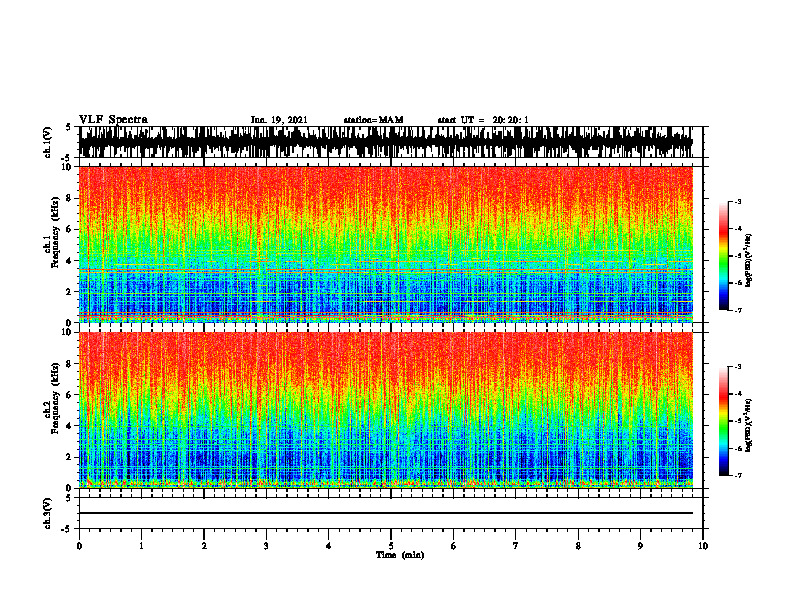Click ch.2 colorbar tick label "-6"

[738, 448]
